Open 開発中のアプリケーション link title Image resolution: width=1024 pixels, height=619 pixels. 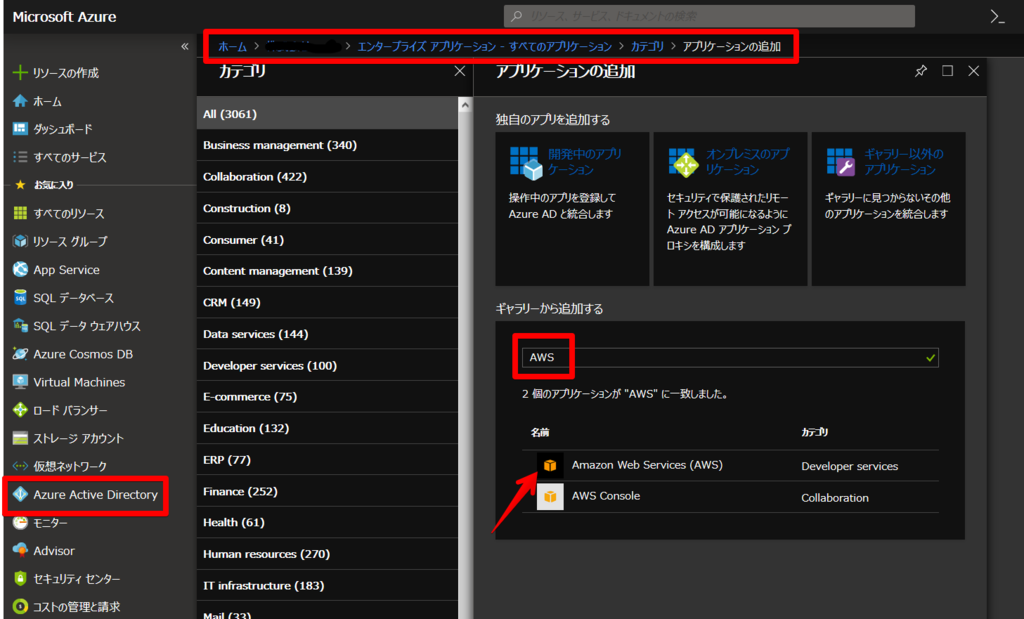click(x=585, y=161)
